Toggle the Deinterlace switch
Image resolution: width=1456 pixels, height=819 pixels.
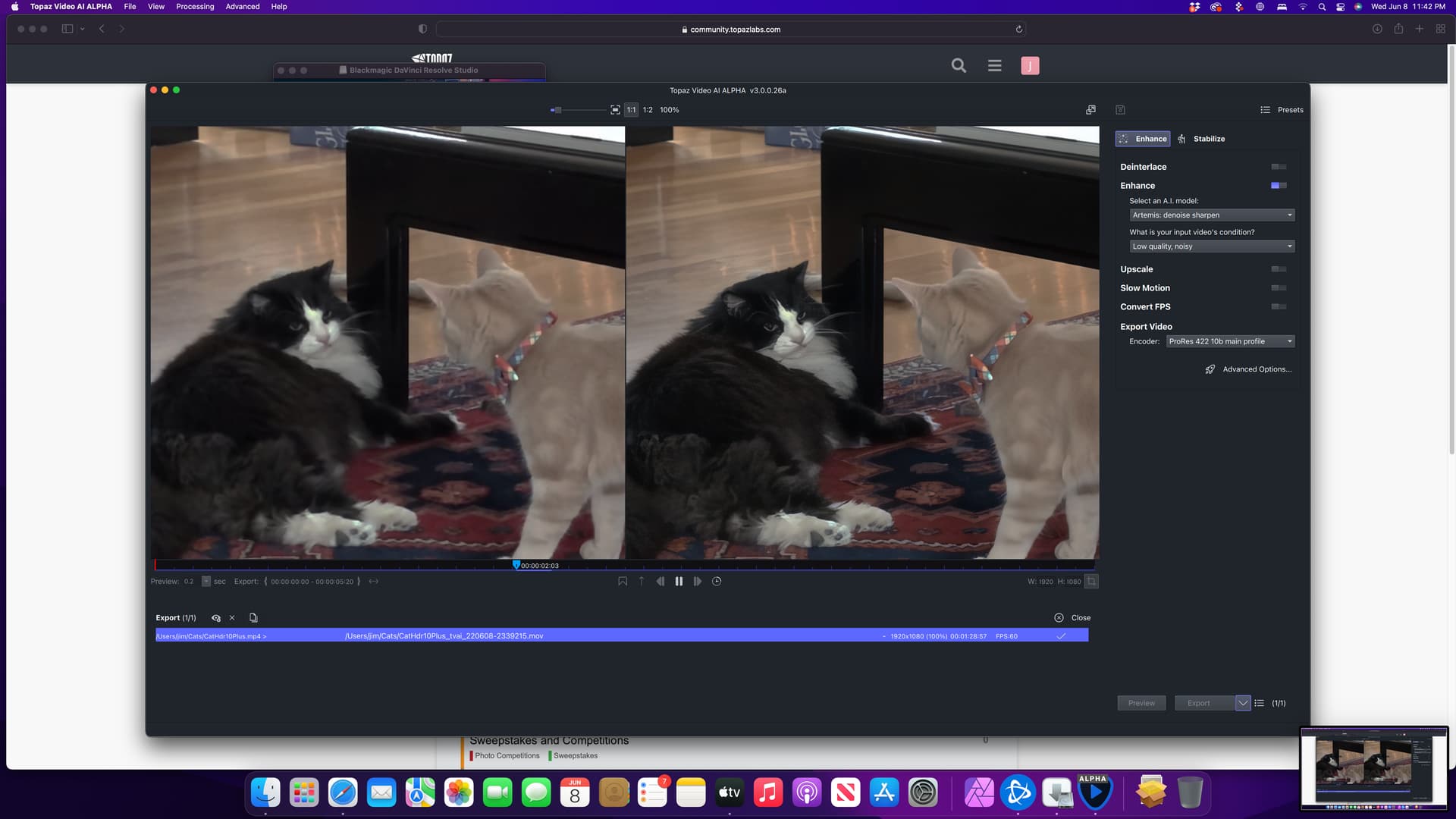click(1279, 167)
